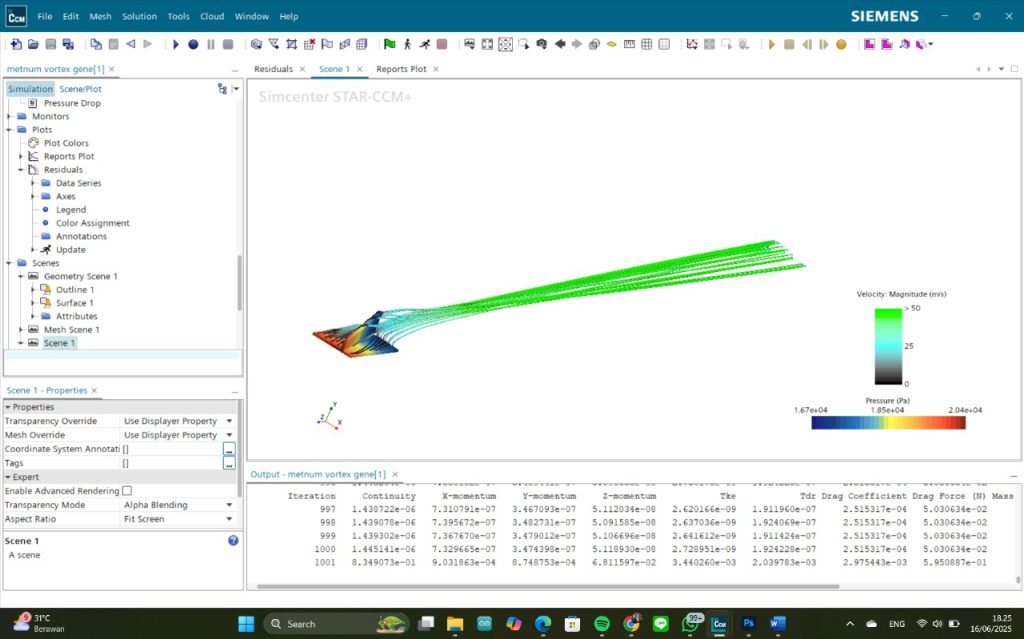Click the New Simulation toolbar icon
Viewport: 1024px width, 639px height.
coord(16,44)
